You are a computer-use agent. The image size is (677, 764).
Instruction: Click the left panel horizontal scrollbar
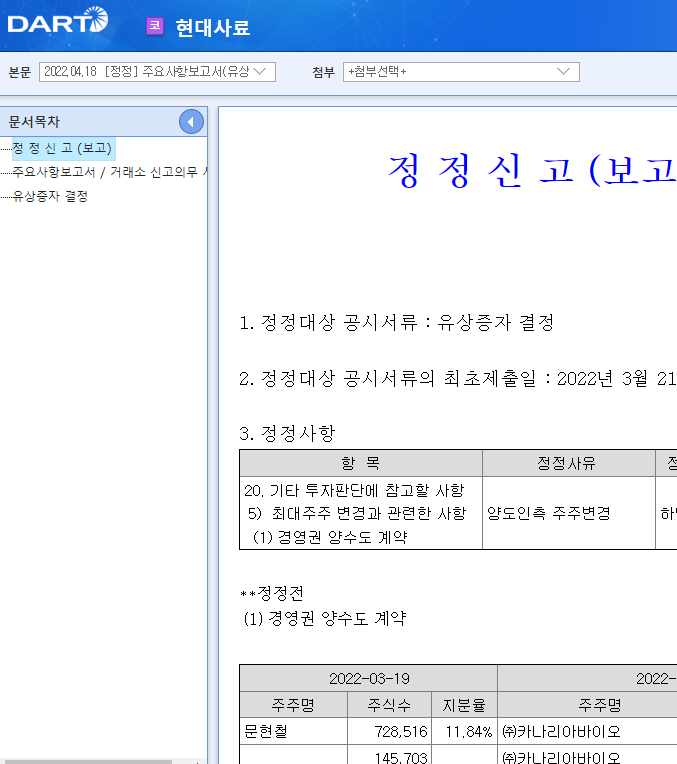point(88,762)
